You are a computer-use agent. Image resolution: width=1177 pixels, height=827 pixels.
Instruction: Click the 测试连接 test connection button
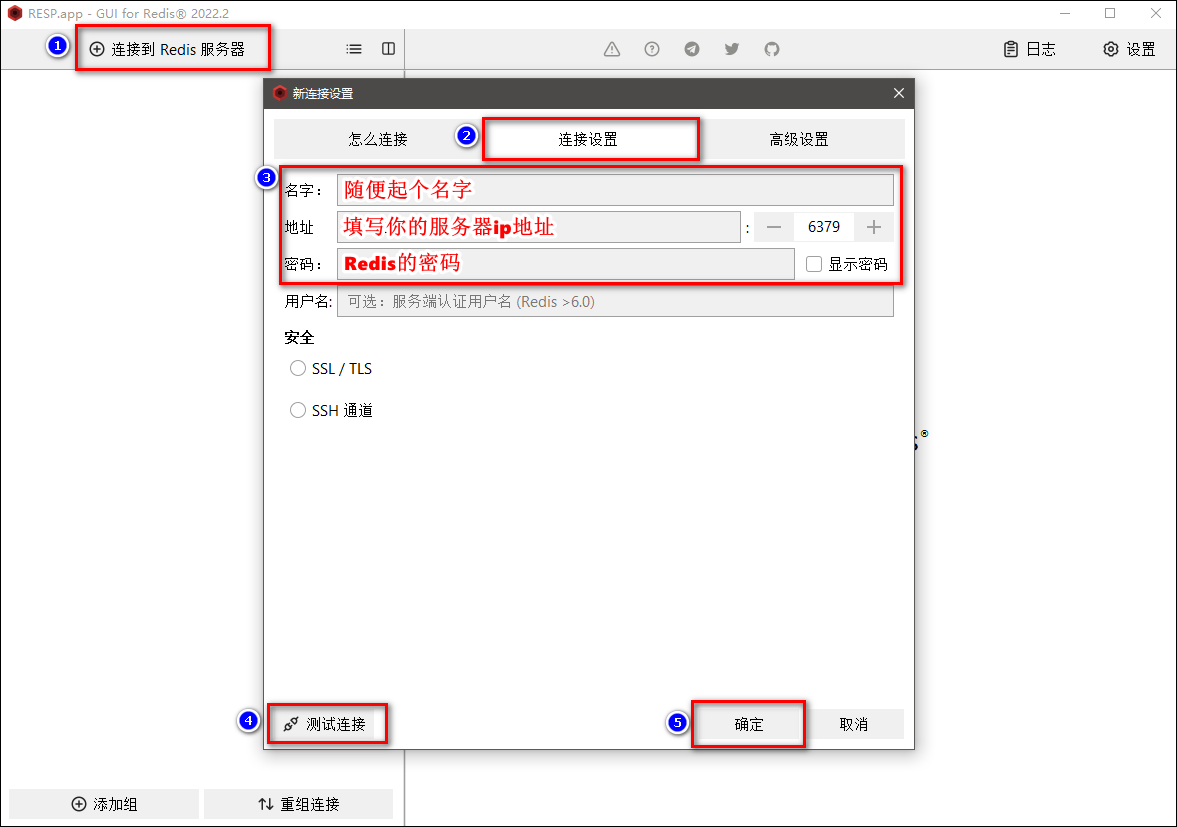(x=324, y=724)
